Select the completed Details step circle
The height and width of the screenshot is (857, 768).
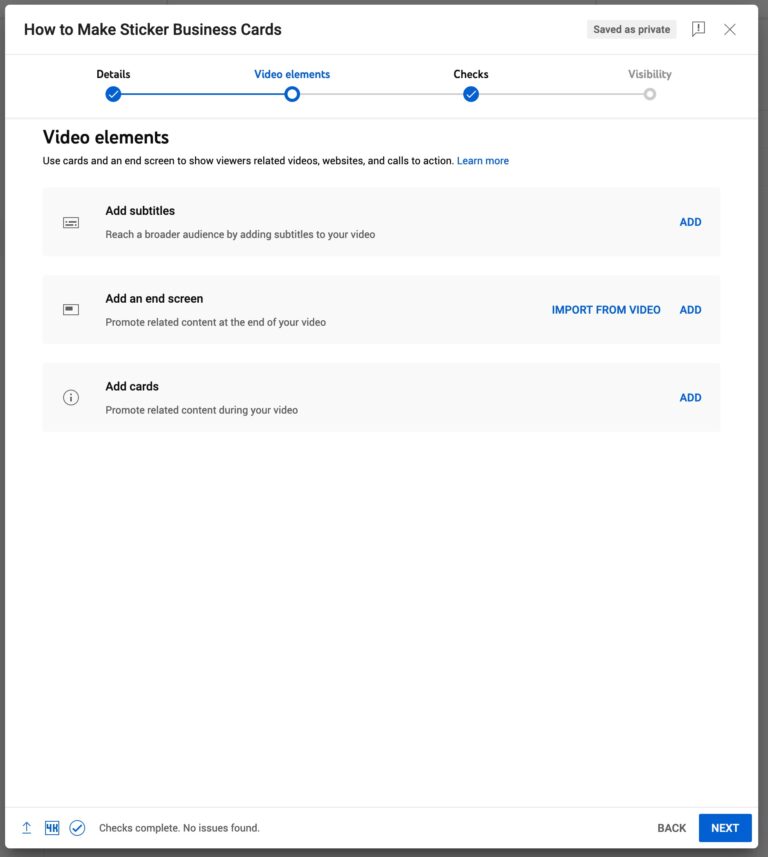click(x=113, y=93)
